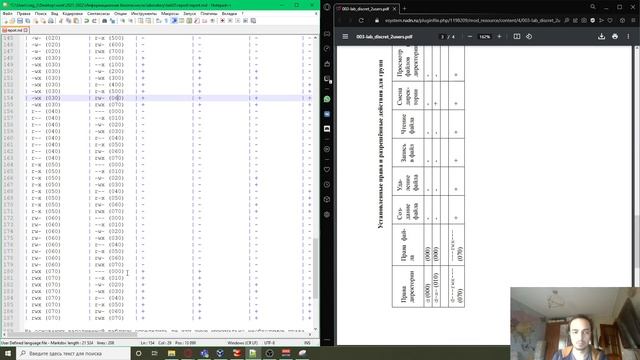
Task: Open the Кодировки menu in Notepad++
Action: coord(73,13)
